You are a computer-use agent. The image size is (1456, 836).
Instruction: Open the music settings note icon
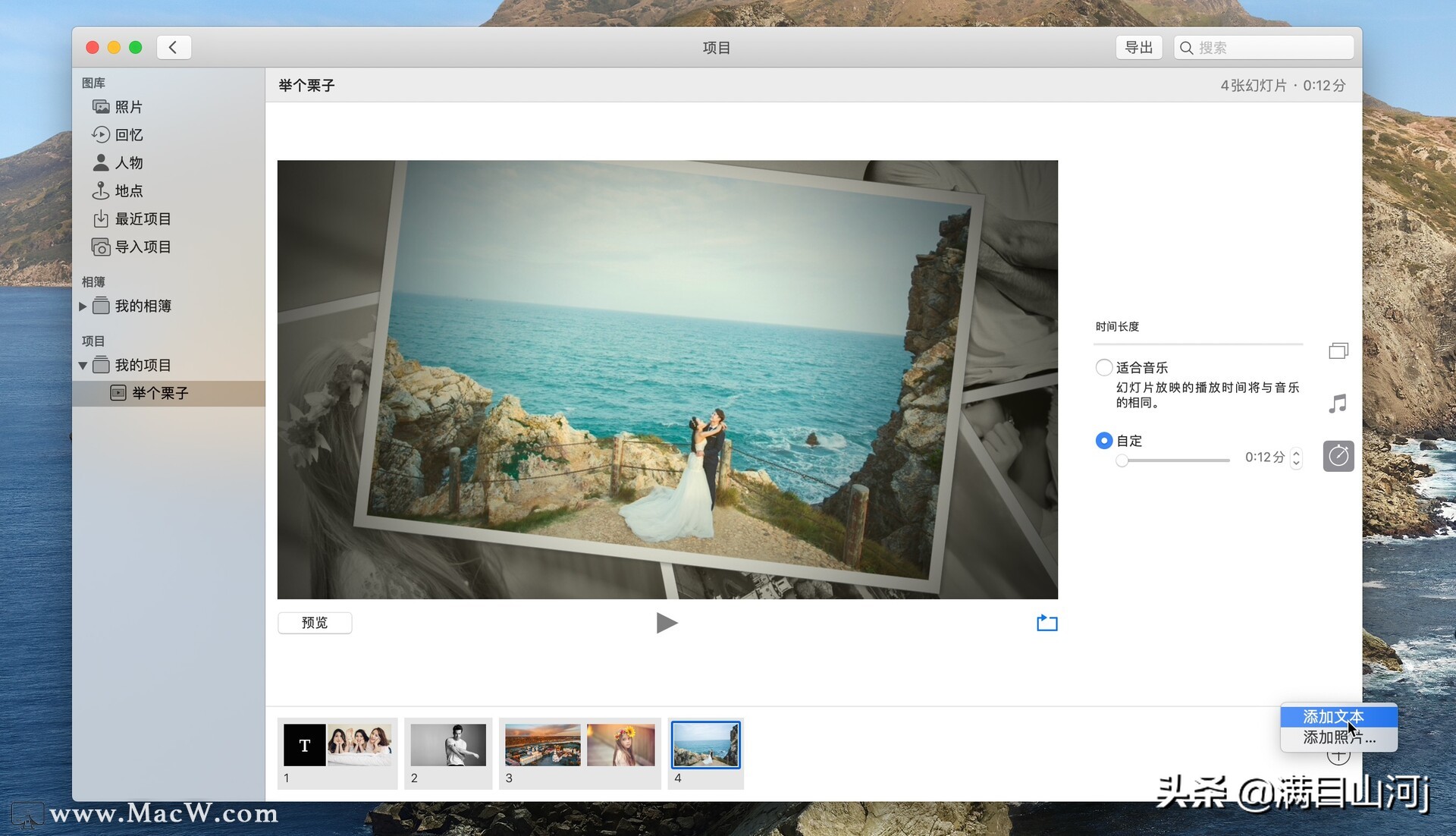pyautogui.click(x=1338, y=403)
